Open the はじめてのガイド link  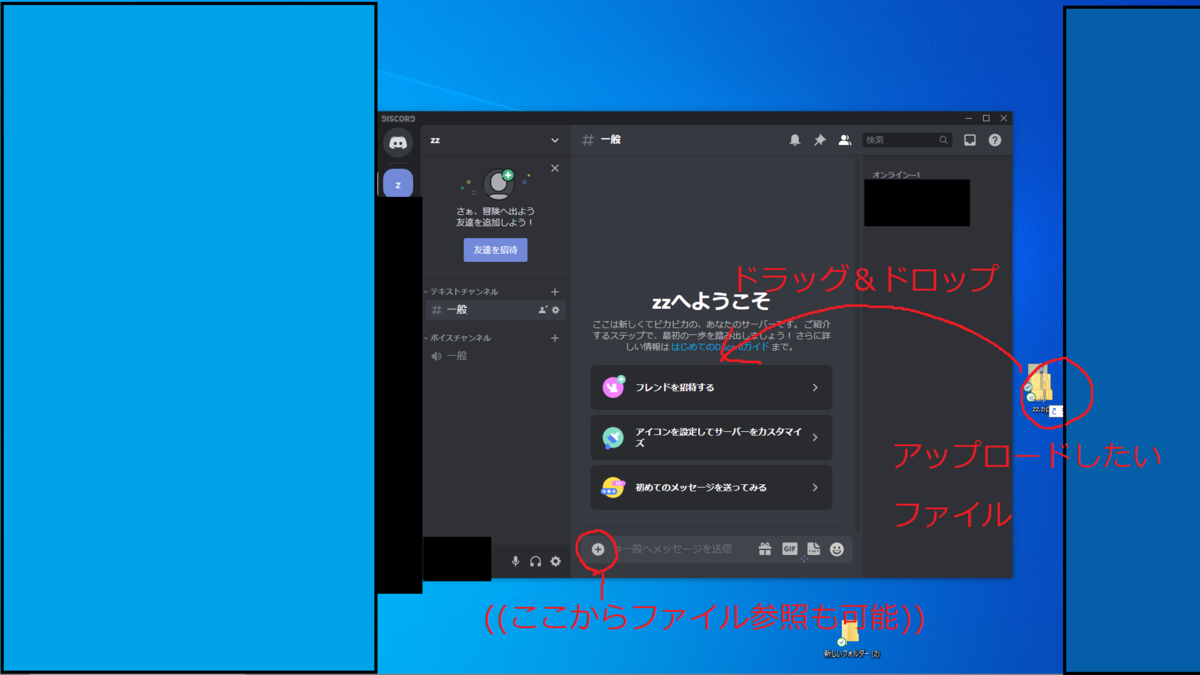click(719, 347)
